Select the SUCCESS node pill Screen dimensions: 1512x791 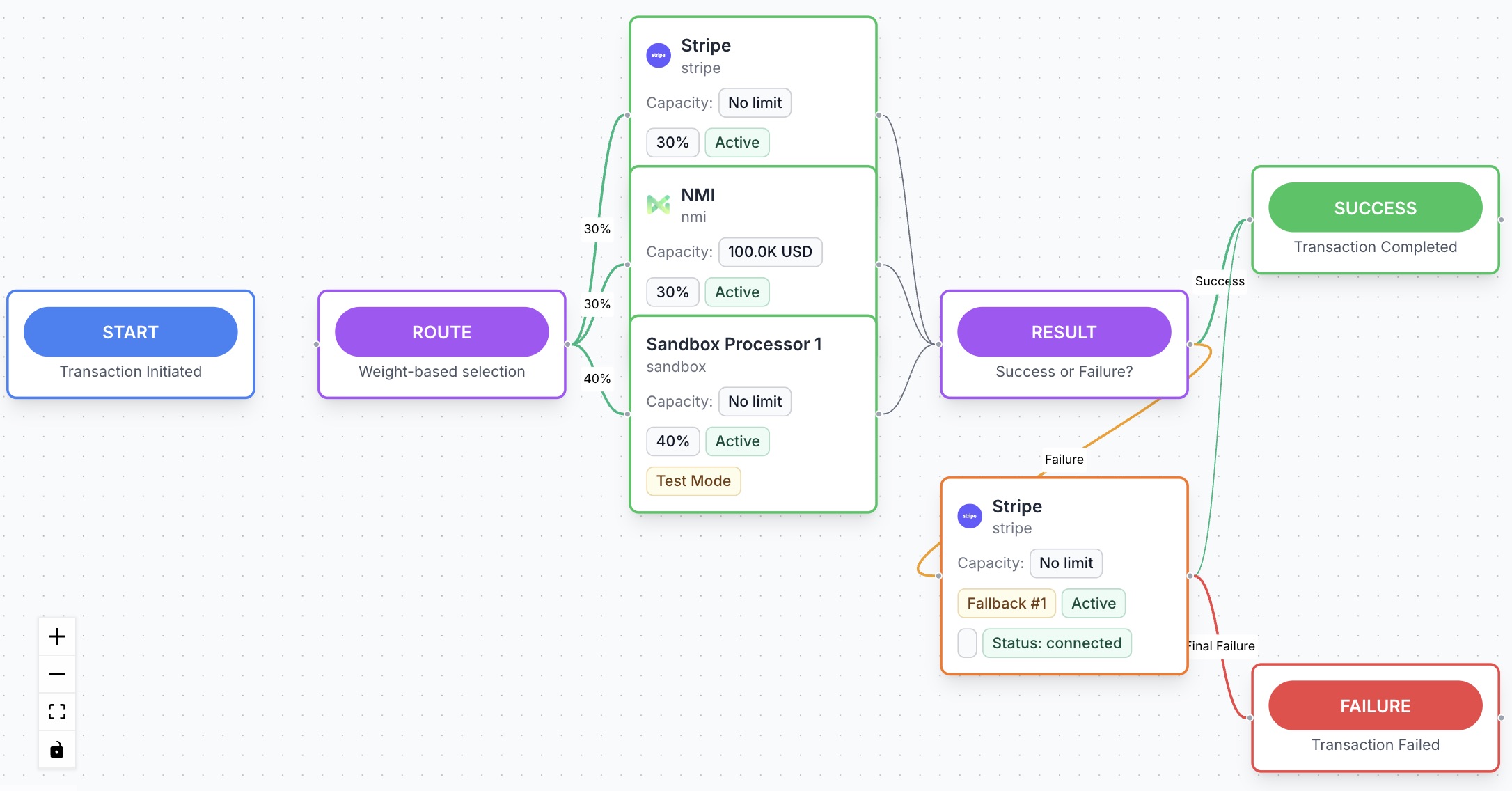pyautogui.click(x=1376, y=207)
